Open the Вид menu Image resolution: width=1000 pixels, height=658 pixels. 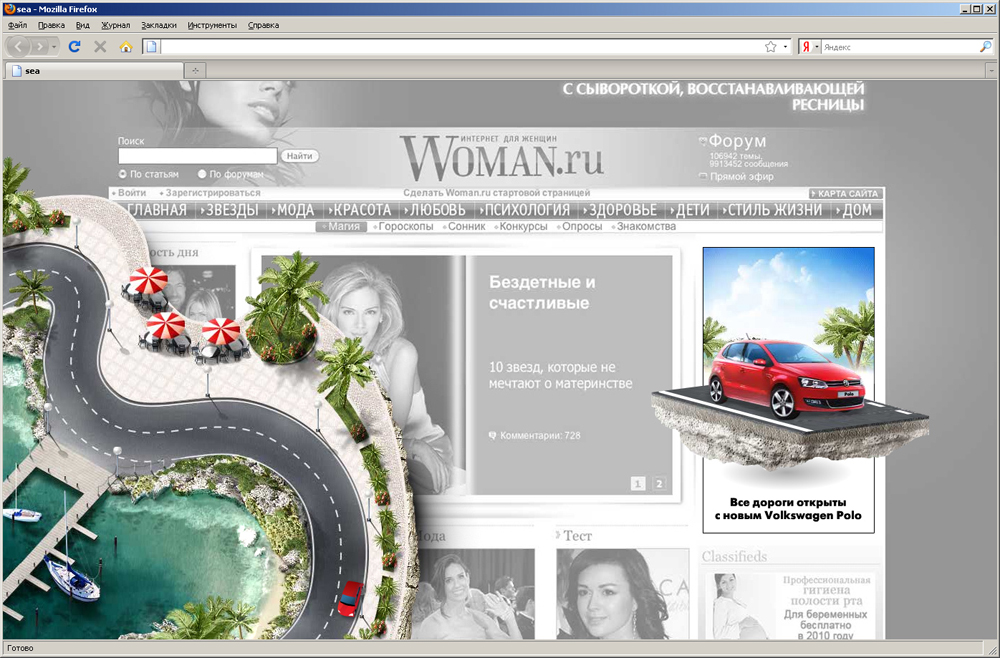(83, 26)
